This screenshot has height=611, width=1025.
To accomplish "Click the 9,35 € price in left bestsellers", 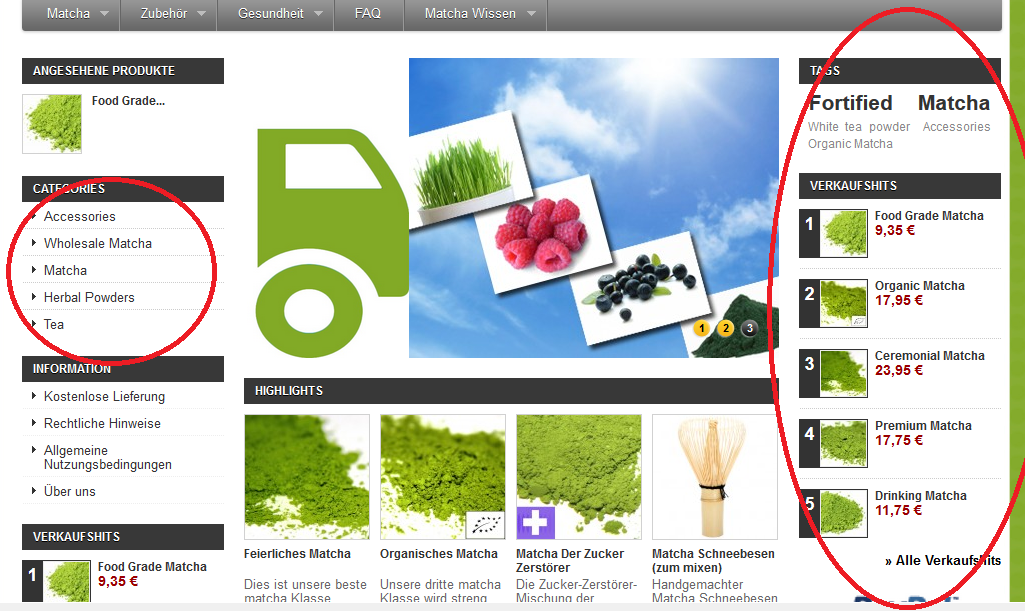I will 118,581.
